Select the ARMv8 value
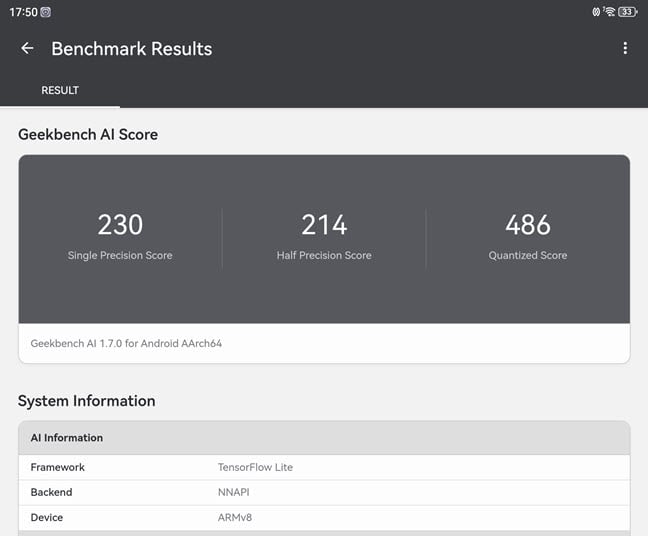 click(x=235, y=517)
